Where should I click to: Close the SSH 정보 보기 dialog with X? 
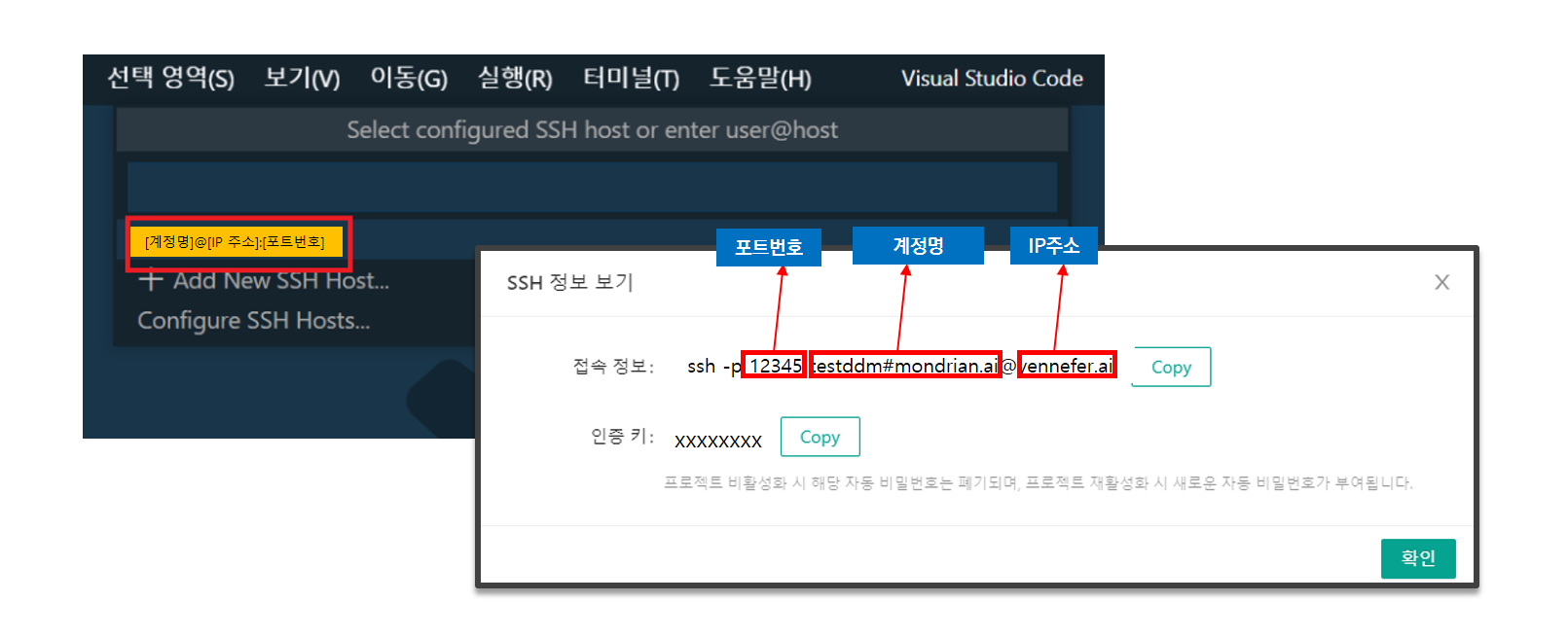pos(1441,282)
